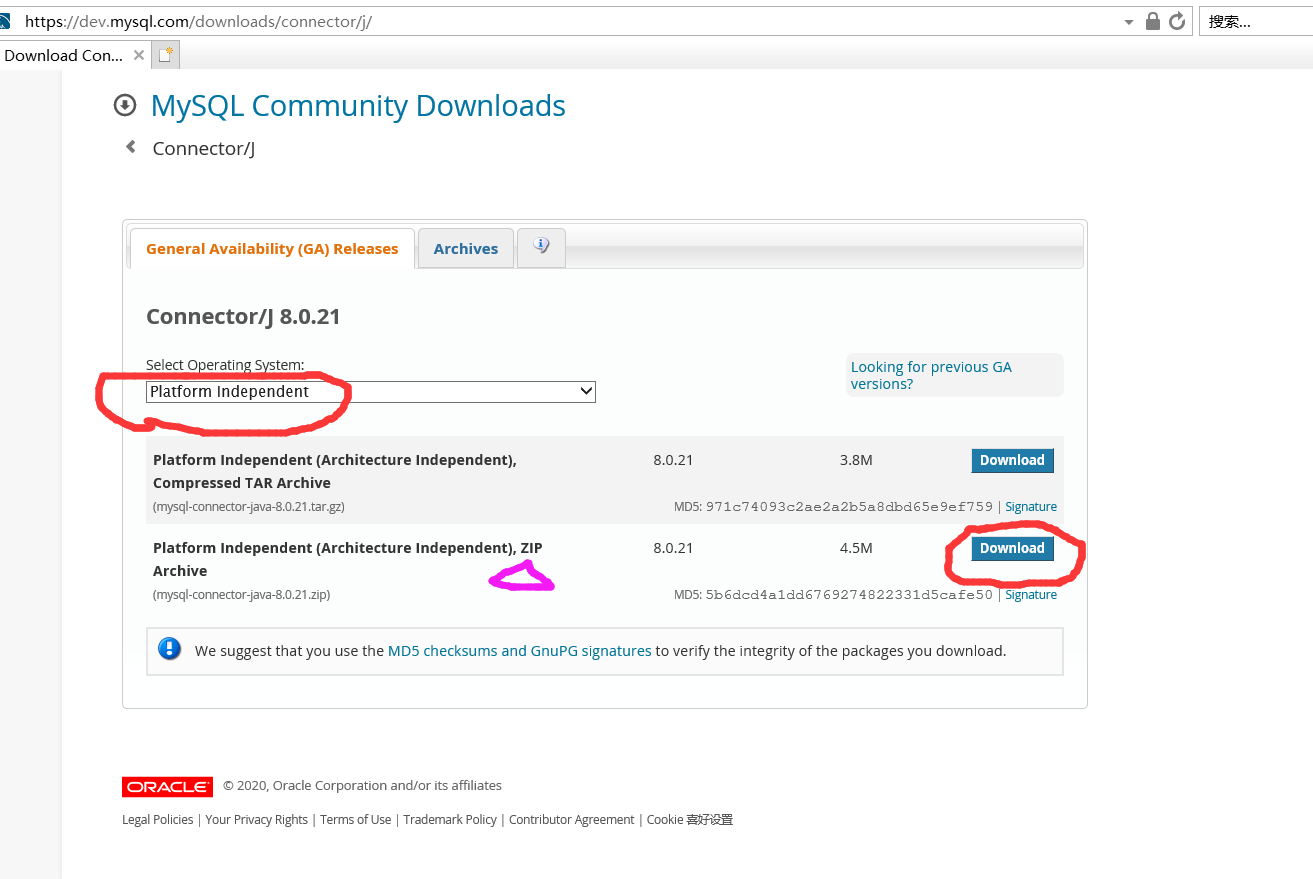Open MD5 checksums and GnuPG signatures link
Screen dimensions: 1313x879
point(520,650)
